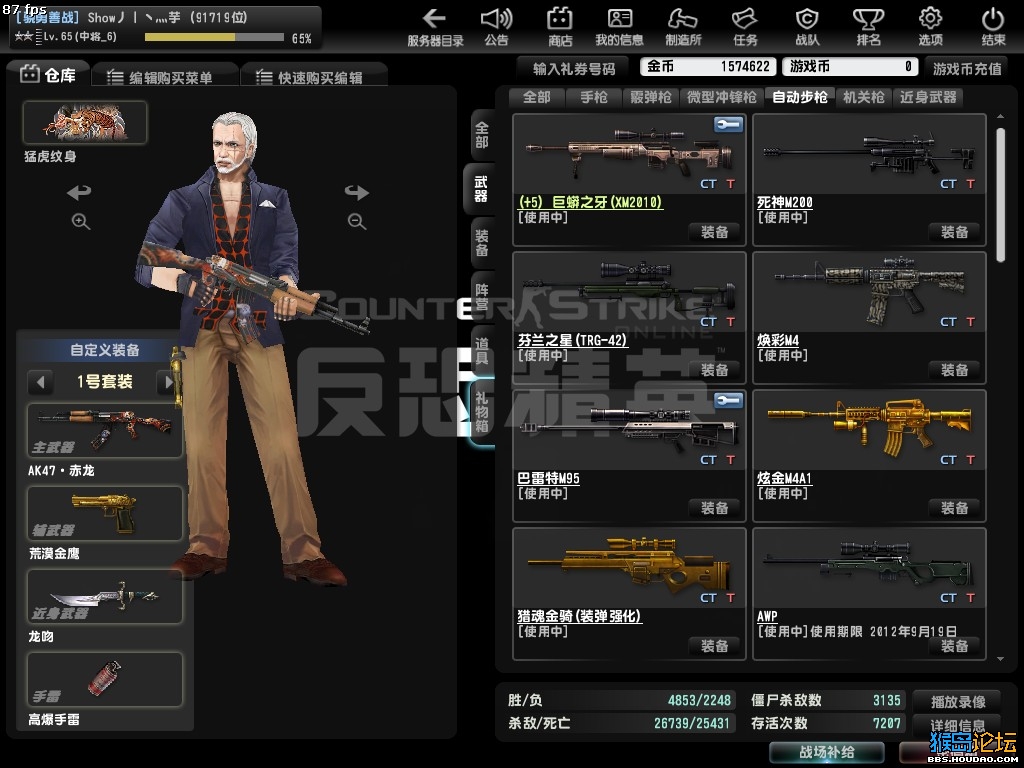
Task: Click the 金币 gold balance field
Action: pos(708,66)
